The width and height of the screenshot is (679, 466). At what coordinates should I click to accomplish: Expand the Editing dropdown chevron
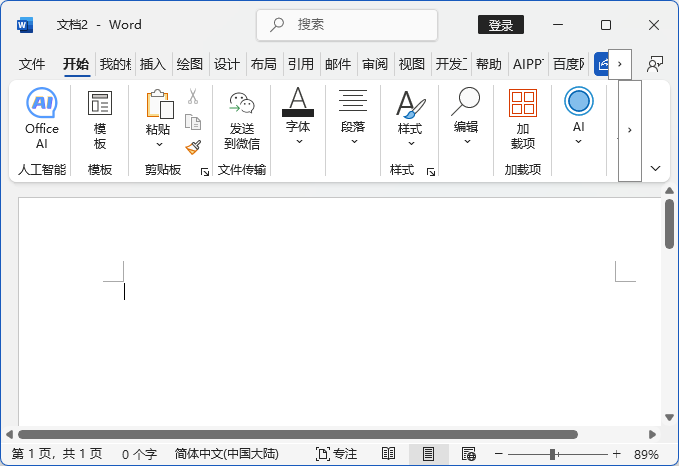(x=467, y=141)
